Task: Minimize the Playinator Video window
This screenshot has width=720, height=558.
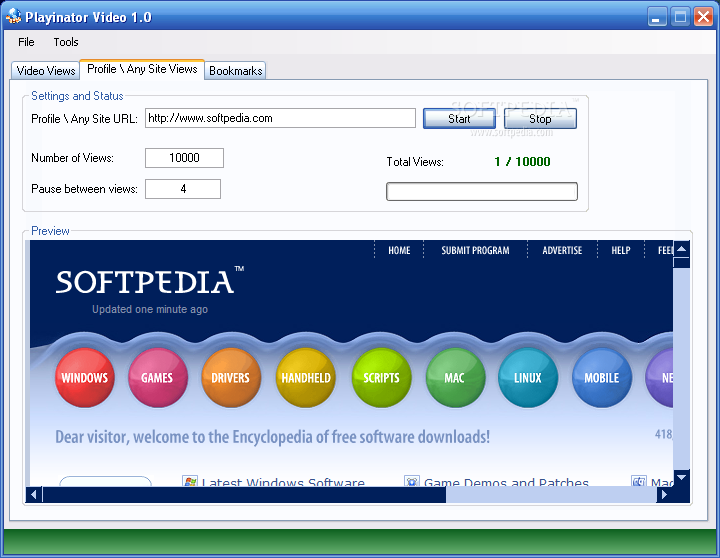Action: pos(657,17)
